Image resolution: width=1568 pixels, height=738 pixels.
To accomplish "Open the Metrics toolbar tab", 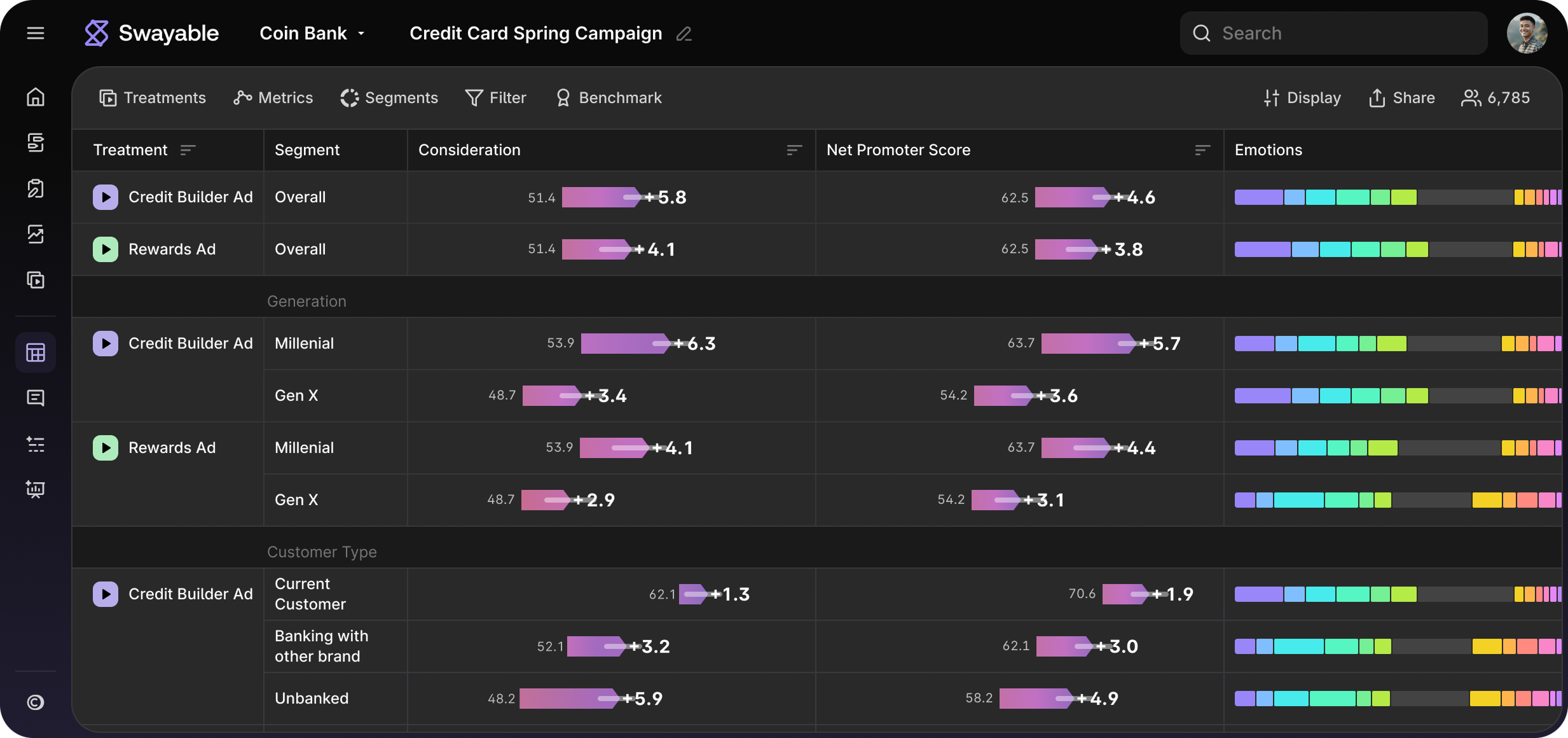I will coord(273,98).
